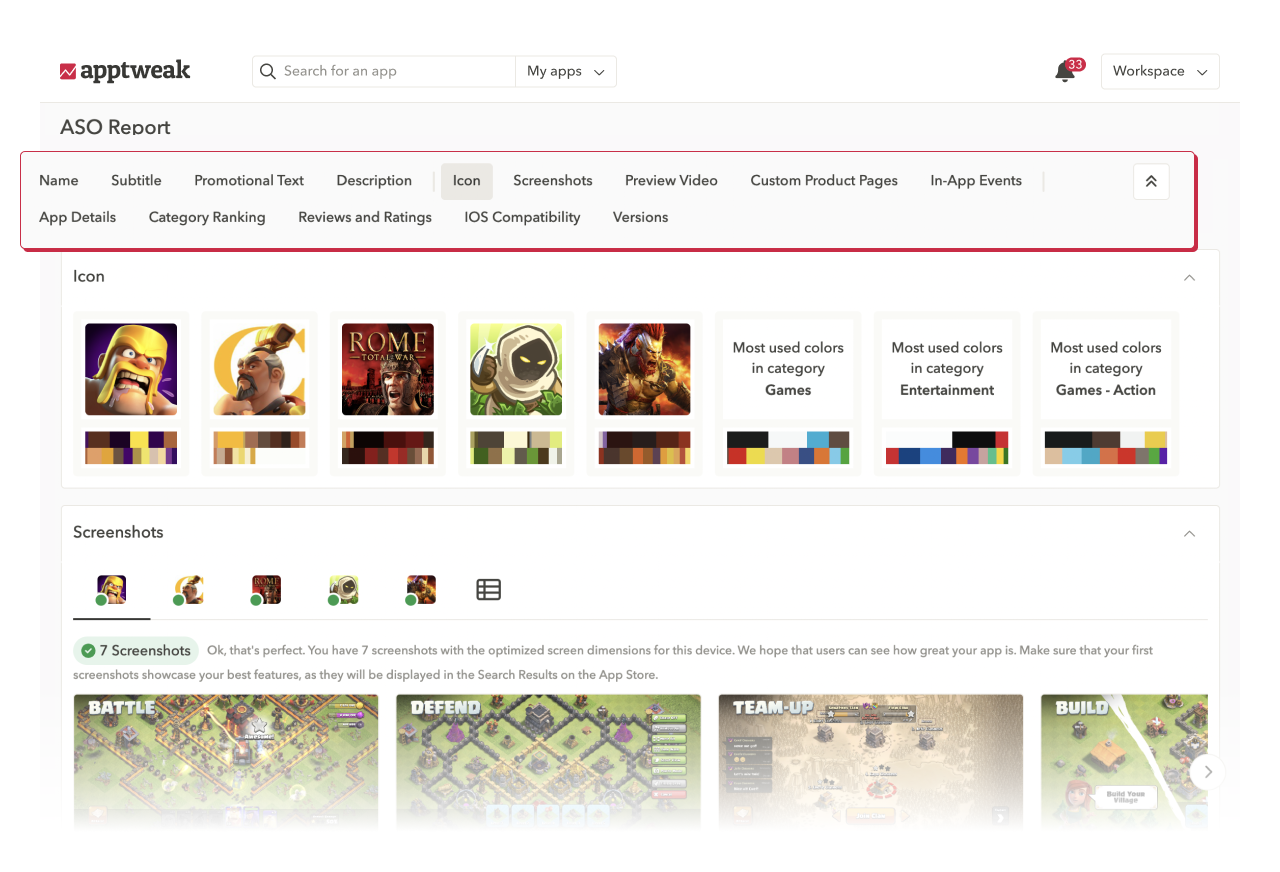
Task: Click the AppTweak logo
Action: tap(125, 71)
